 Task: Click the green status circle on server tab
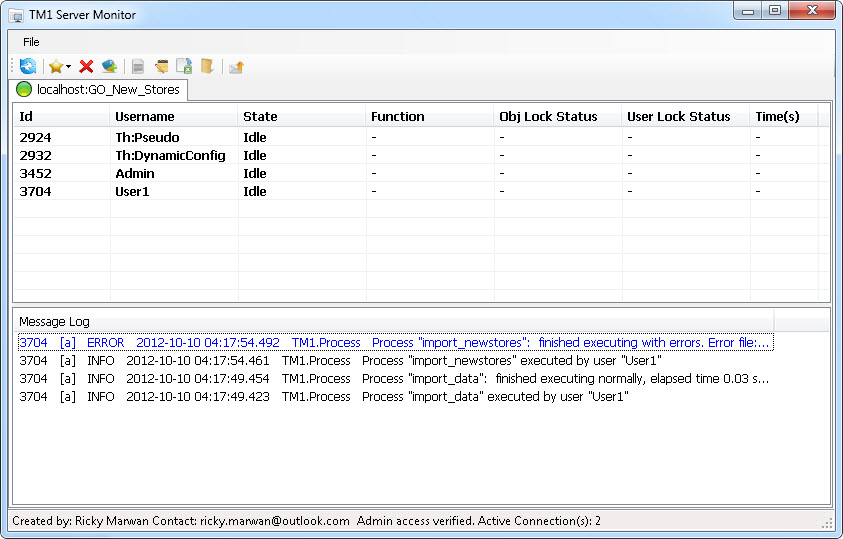pyautogui.click(x=24, y=89)
